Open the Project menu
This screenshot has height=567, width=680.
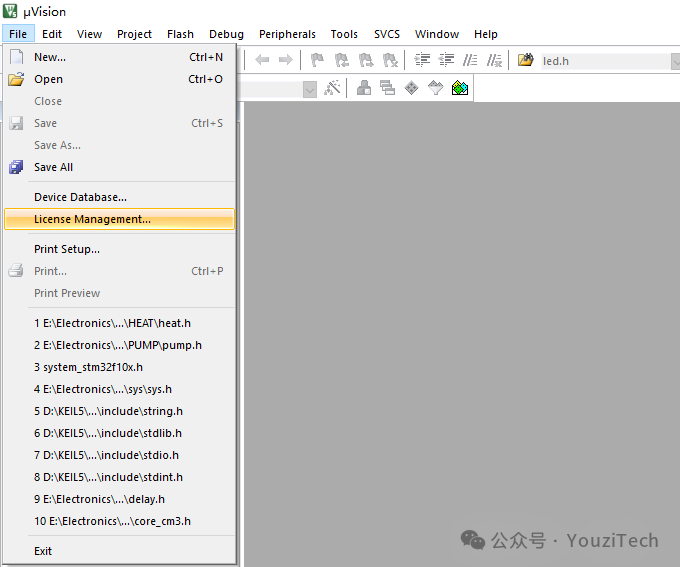tap(134, 34)
